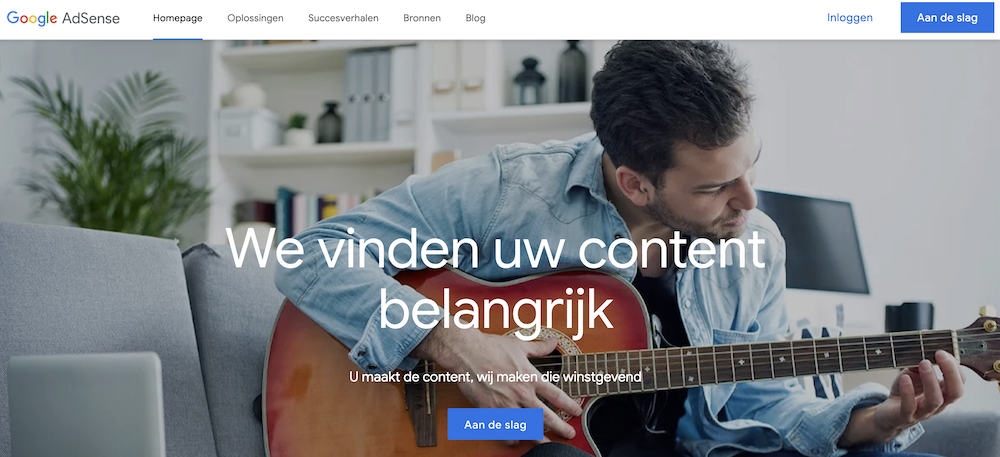1000x457 pixels.
Task: Click the green palm plant at left
Action: click(x=108, y=153)
